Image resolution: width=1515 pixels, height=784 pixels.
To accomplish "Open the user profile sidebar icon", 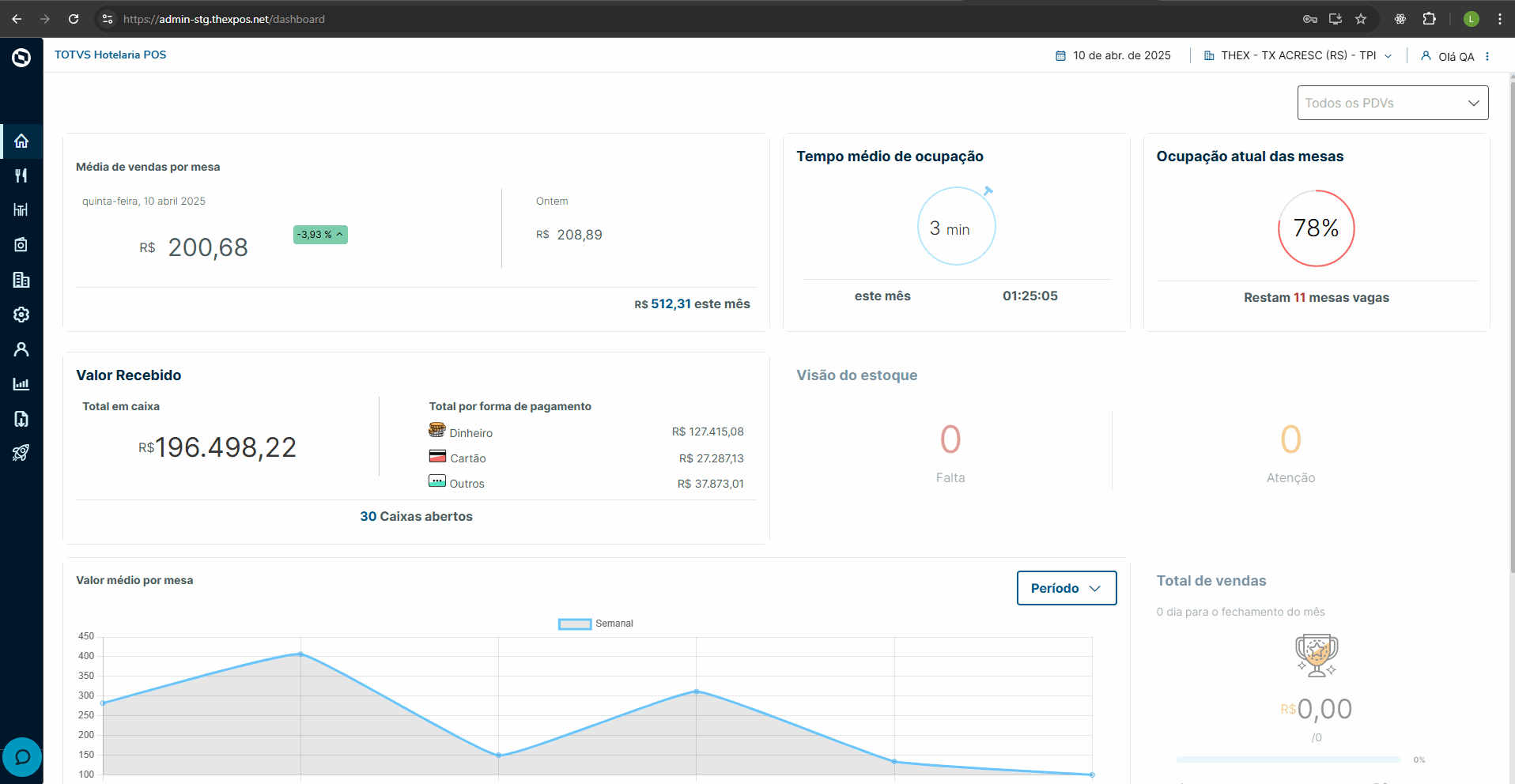I will pyautogui.click(x=21, y=349).
